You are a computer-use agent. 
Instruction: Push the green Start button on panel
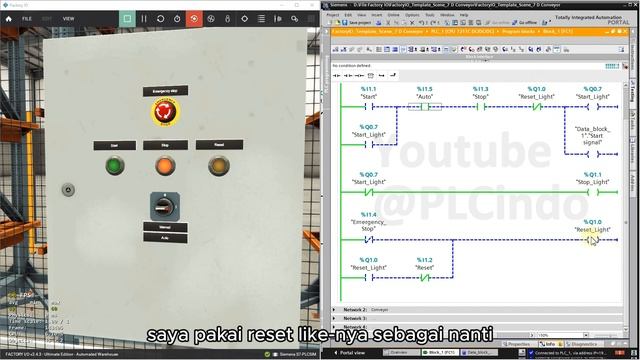click(115, 166)
